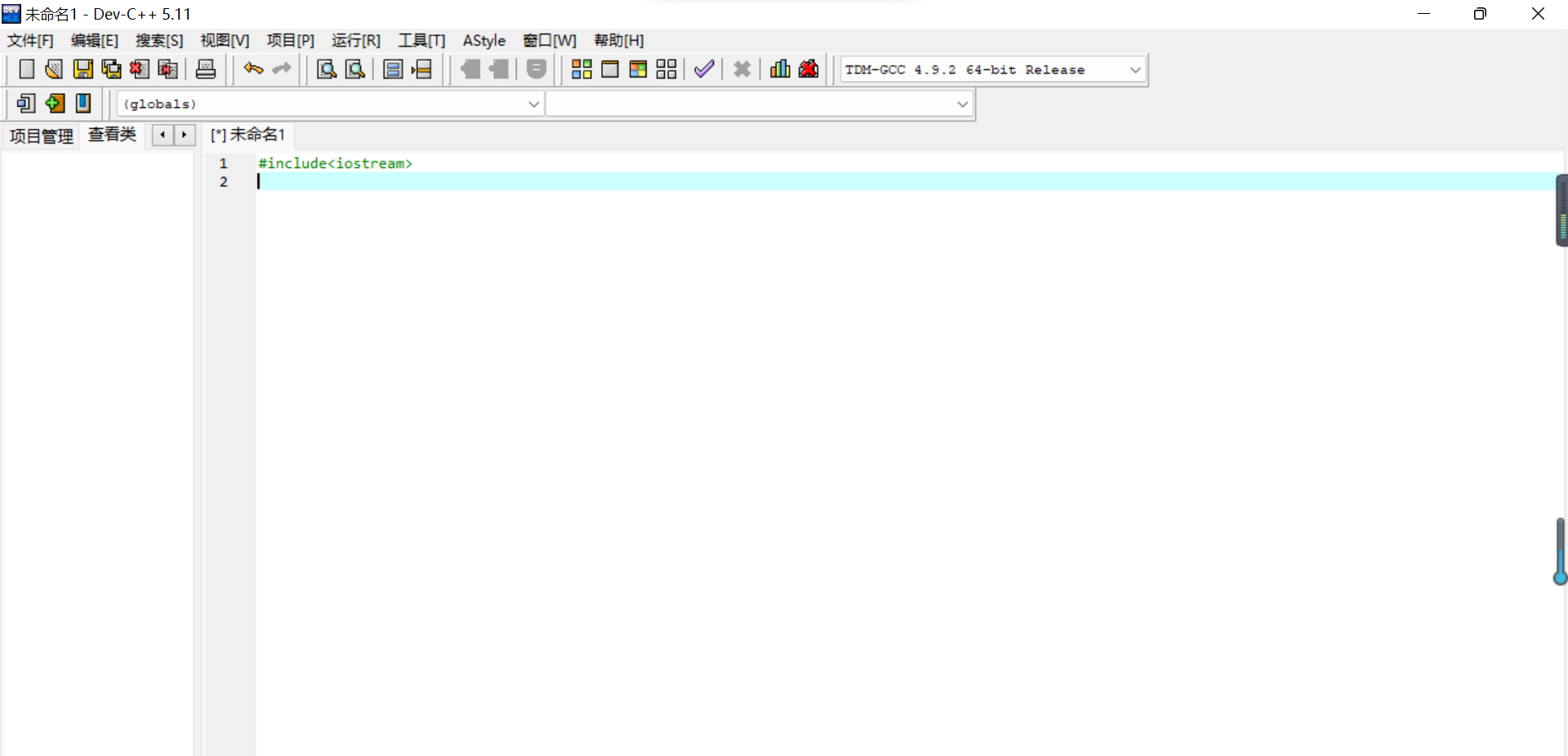Image resolution: width=1568 pixels, height=756 pixels.
Task: Switch to the 项目管理 tab
Action: click(x=41, y=136)
